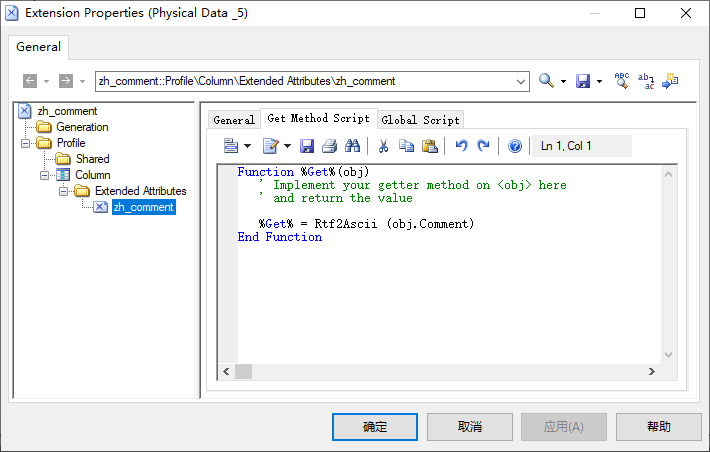Switch to the Get Method Script tab
710x452 pixels.
coord(318,119)
